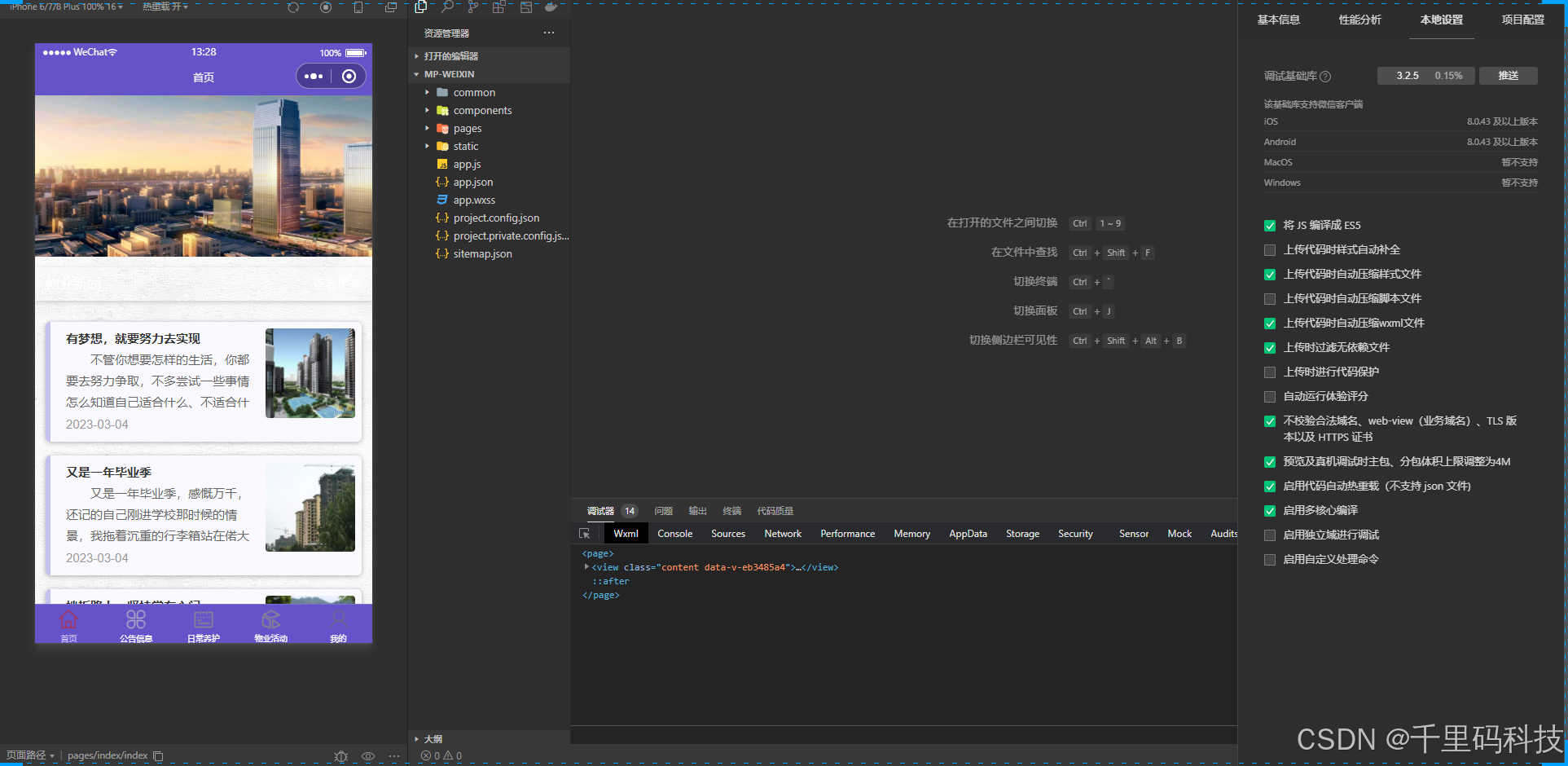The height and width of the screenshot is (766, 1568).
Task: Enable 自动运行体验评分
Action: [x=1270, y=397]
